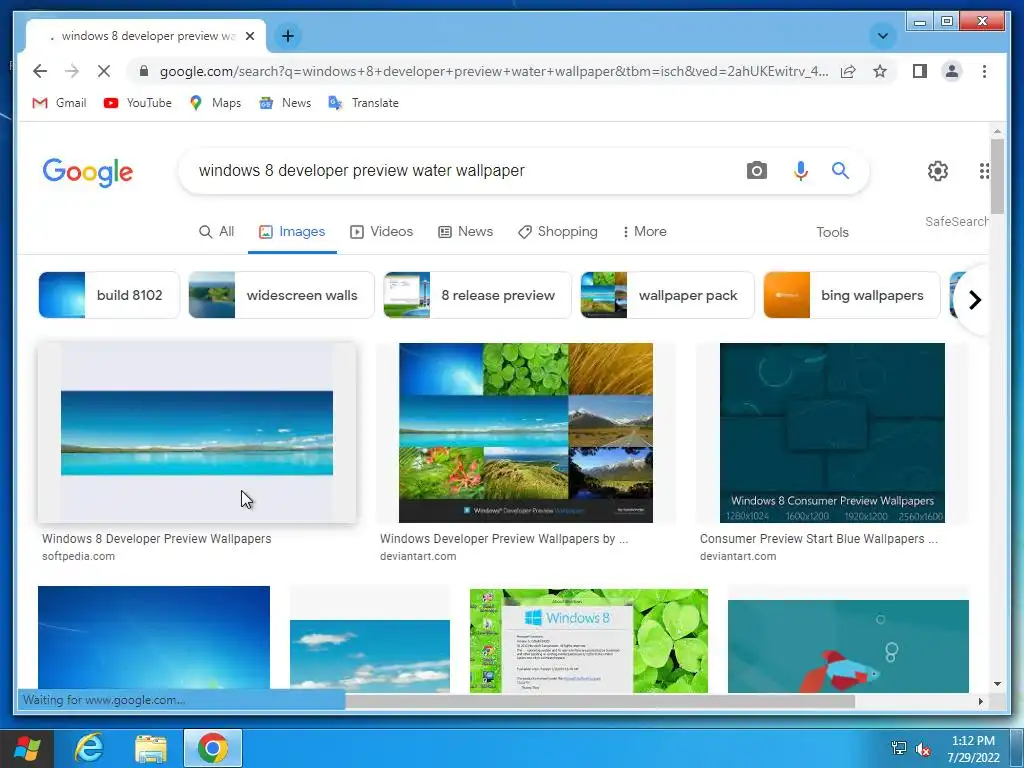Switch to the News search tab

click(466, 231)
